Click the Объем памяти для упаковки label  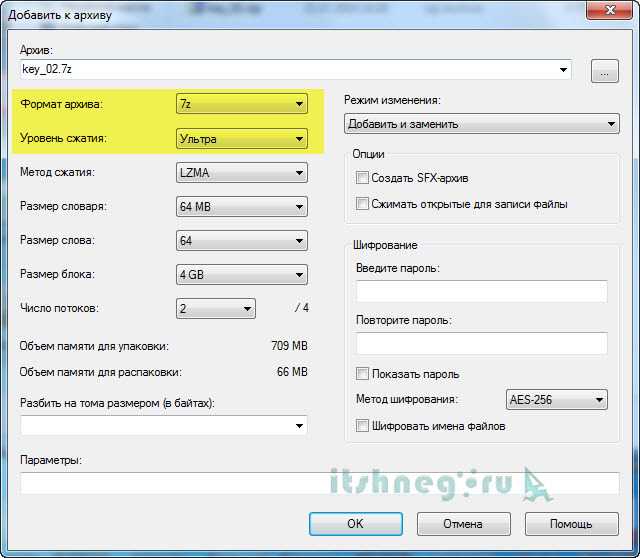tap(94, 347)
